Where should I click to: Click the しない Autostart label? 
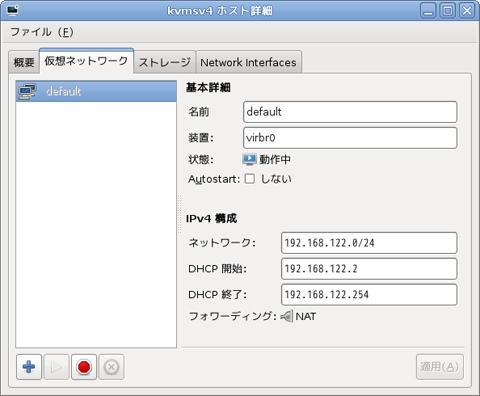[x=276, y=179]
